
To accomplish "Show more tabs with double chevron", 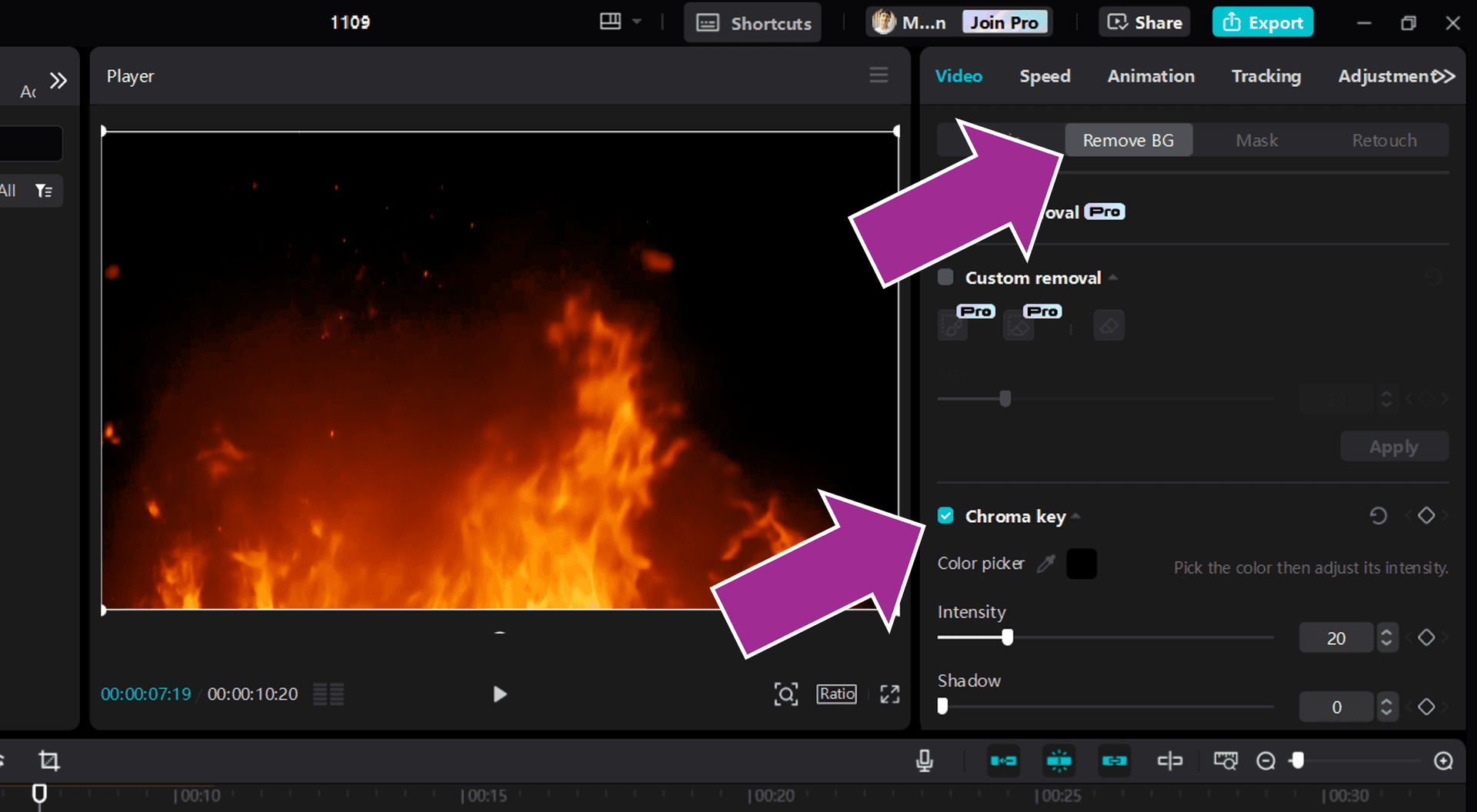I will (1444, 76).
